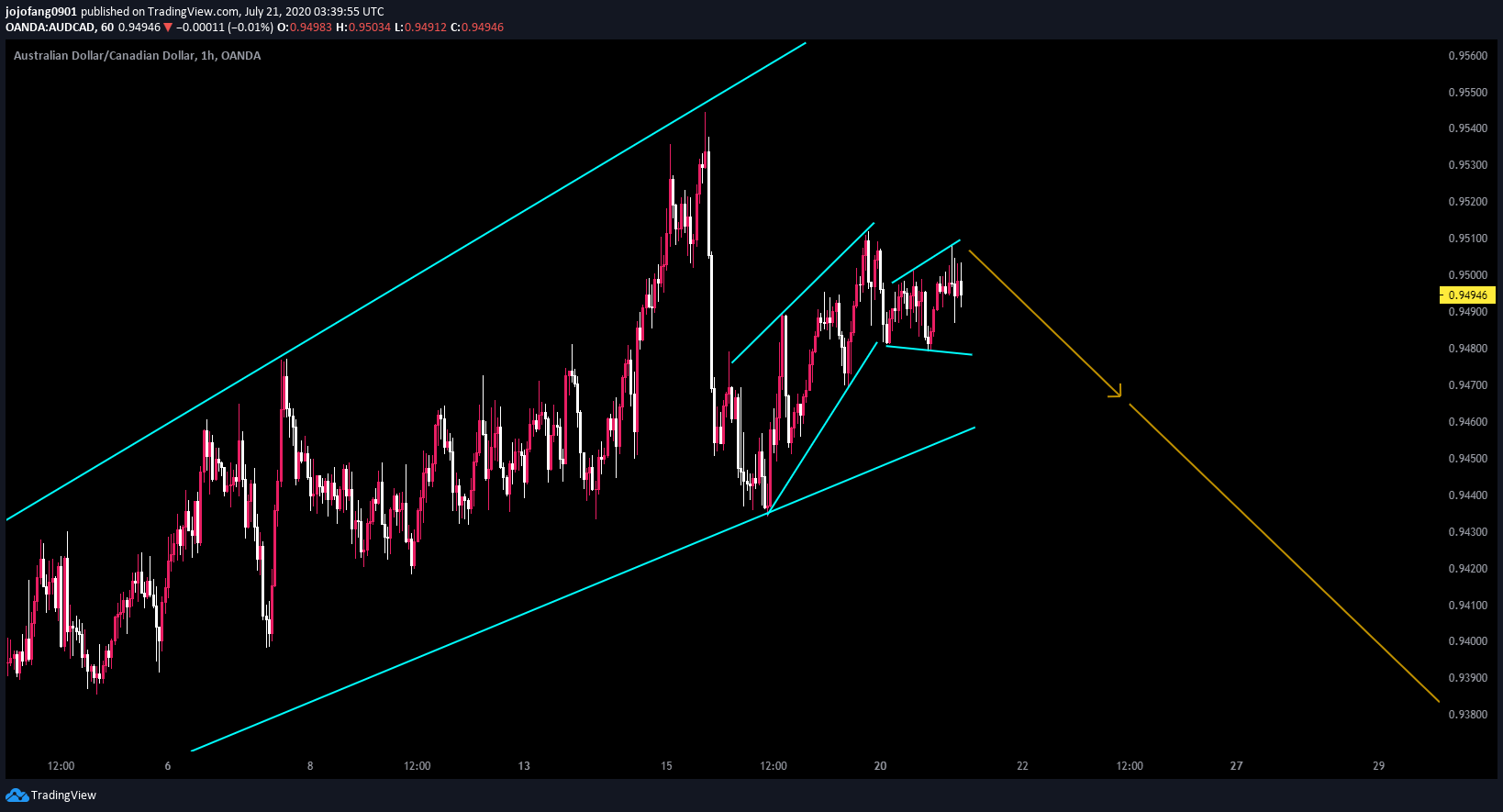Image resolution: width=1503 pixels, height=812 pixels.
Task: Click the 0.93900 price axis label
Action: pos(1467,678)
